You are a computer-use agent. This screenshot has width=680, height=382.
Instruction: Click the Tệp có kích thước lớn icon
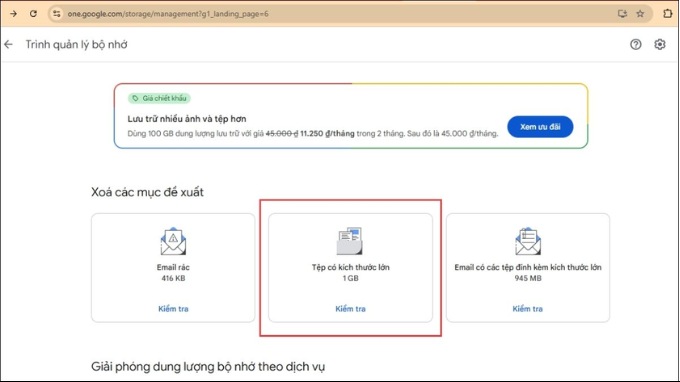tap(350, 241)
